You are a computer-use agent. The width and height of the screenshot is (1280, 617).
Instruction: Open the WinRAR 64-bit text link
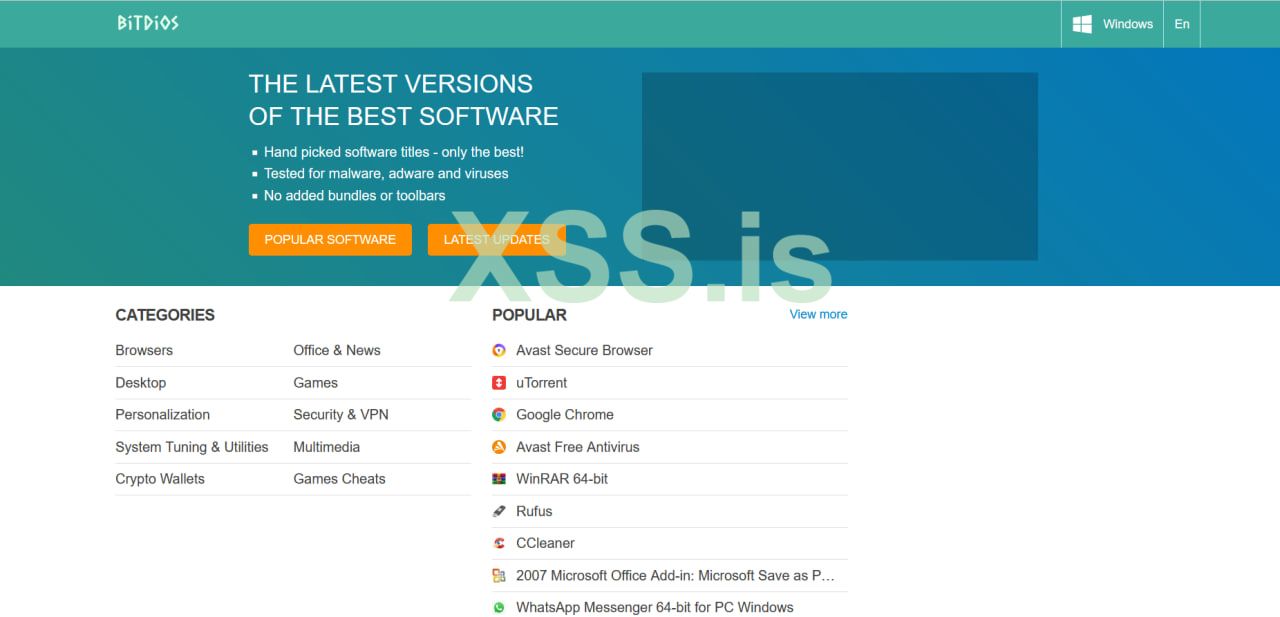(x=562, y=479)
